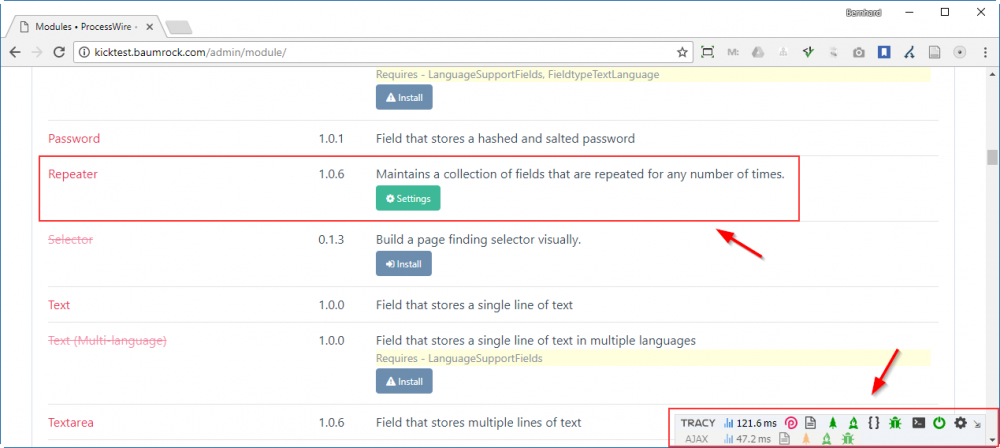Click the green-cornered screenshot extension icon
Viewport: 1000px width, 448px height.
click(x=707, y=52)
